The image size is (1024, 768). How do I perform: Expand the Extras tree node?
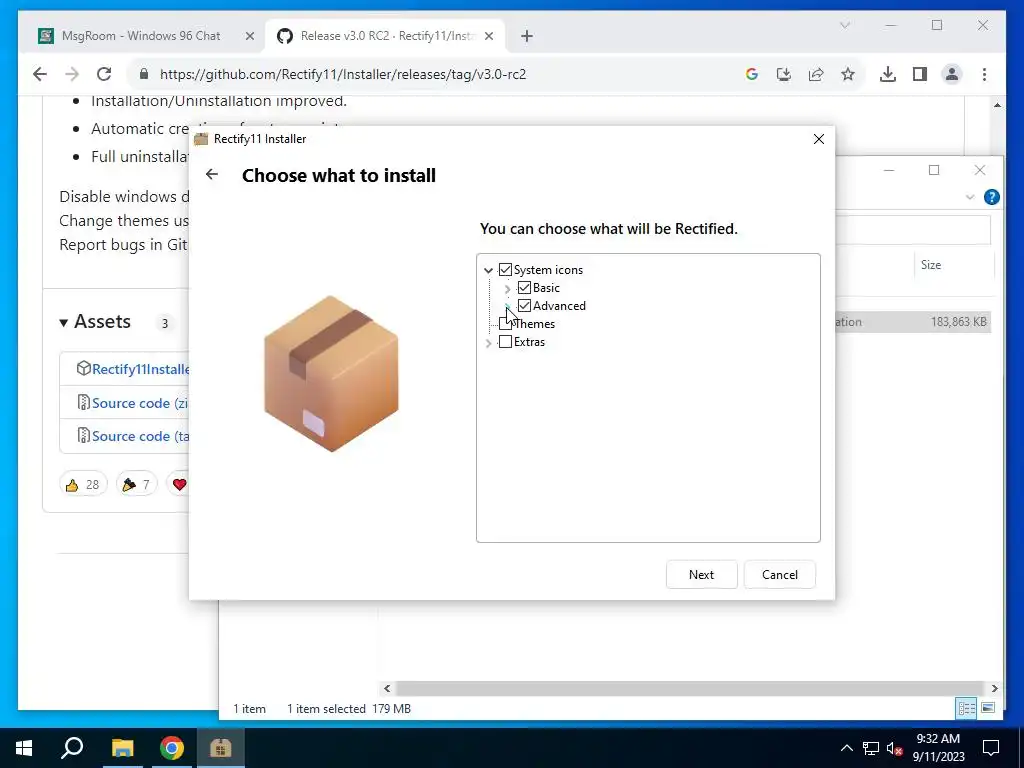click(488, 342)
